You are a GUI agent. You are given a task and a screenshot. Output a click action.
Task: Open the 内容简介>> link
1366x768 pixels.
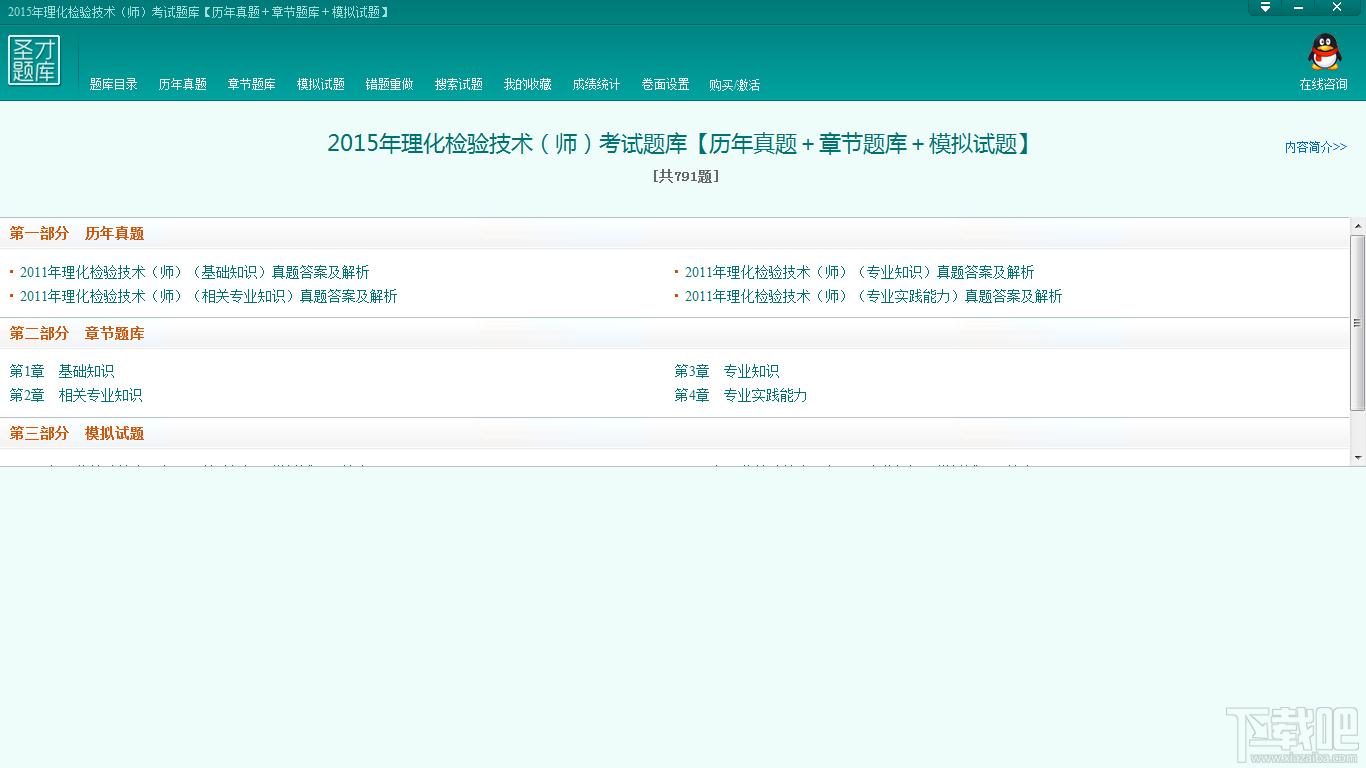pyautogui.click(x=1315, y=147)
